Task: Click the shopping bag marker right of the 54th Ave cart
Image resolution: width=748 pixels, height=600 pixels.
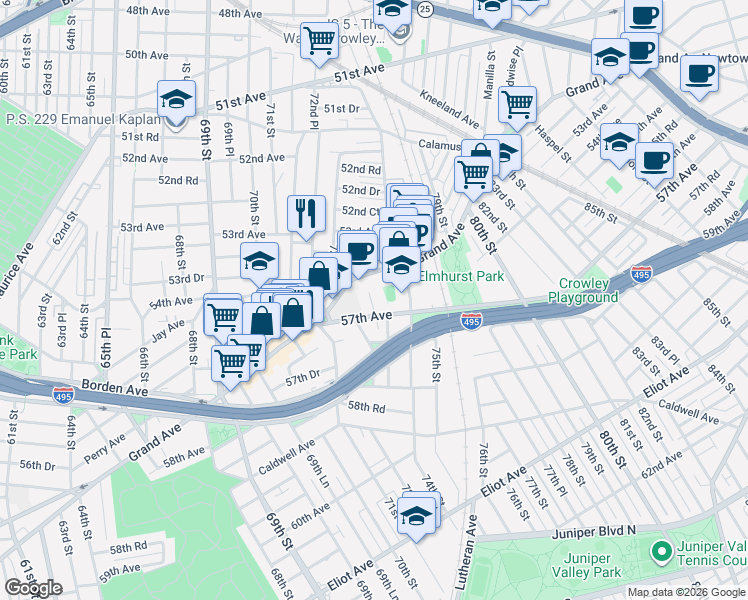Action: coord(261,321)
